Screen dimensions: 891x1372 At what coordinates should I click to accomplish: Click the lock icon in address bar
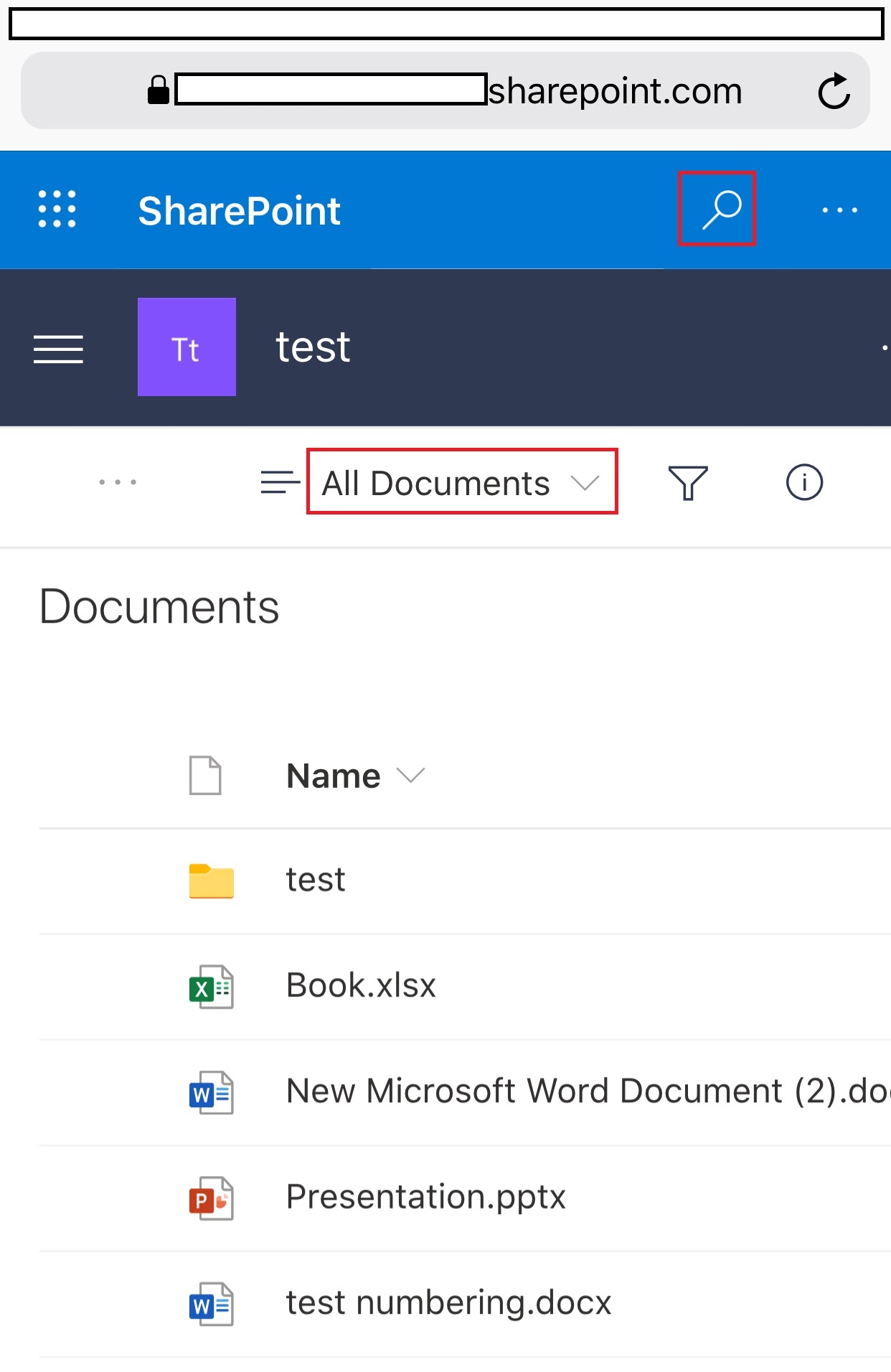pos(159,90)
